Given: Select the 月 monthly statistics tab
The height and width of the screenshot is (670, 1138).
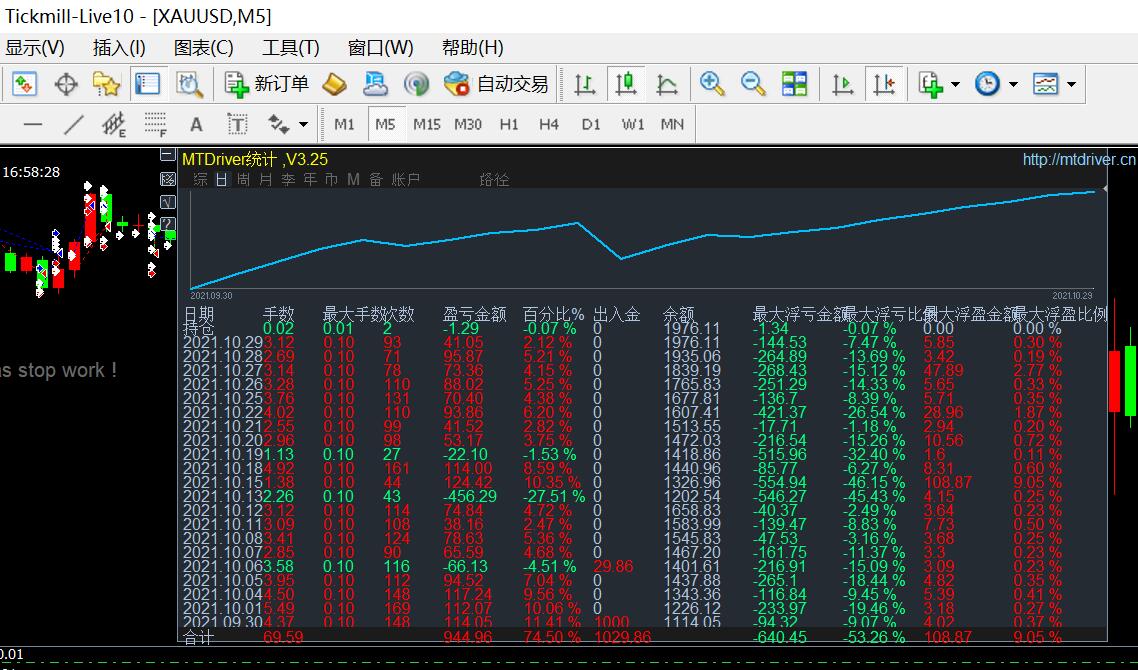Looking at the screenshot, I should tap(266, 179).
